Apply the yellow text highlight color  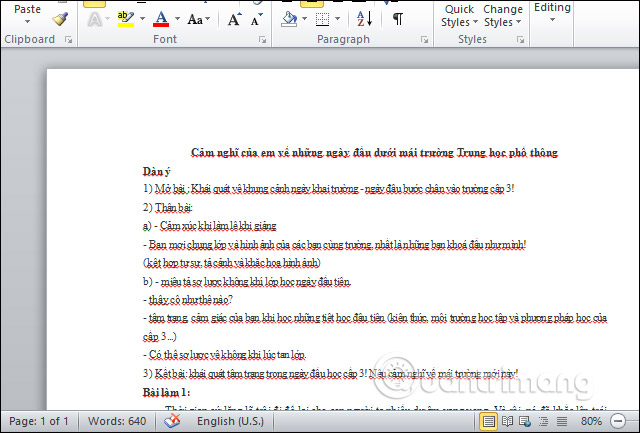click(x=126, y=19)
